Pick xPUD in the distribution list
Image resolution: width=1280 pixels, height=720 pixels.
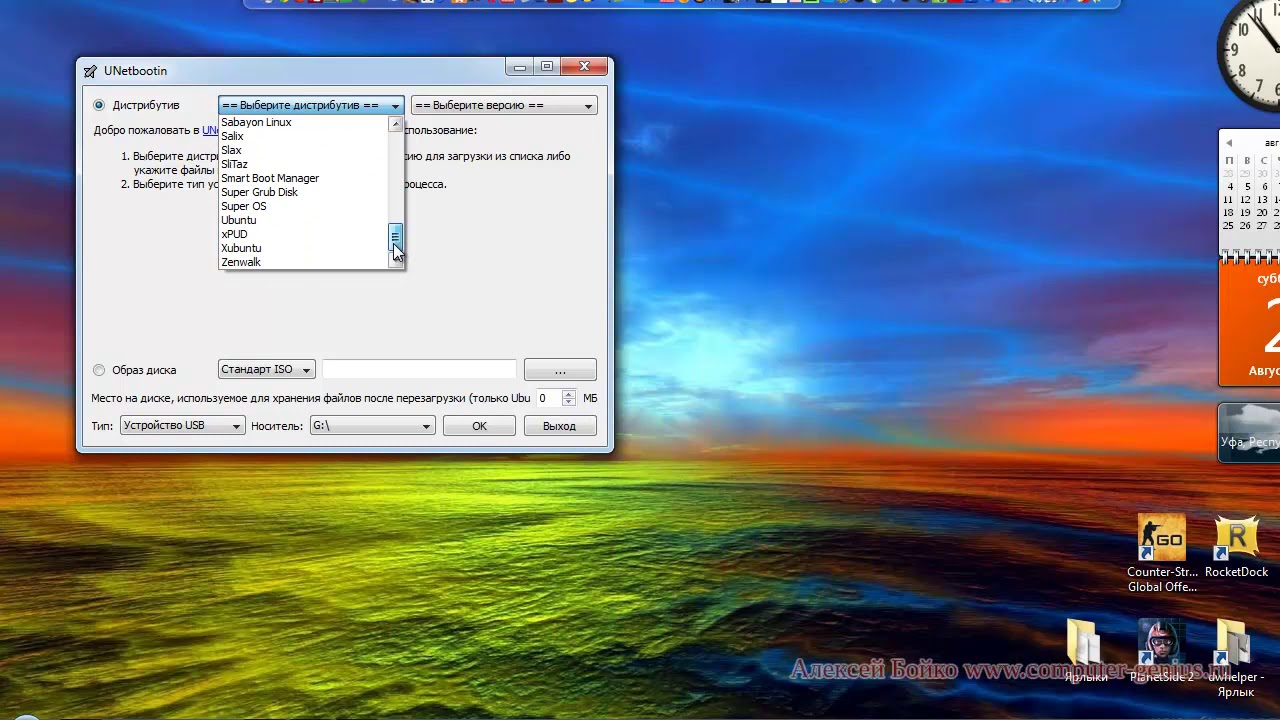pyautogui.click(x=304, y=234)
